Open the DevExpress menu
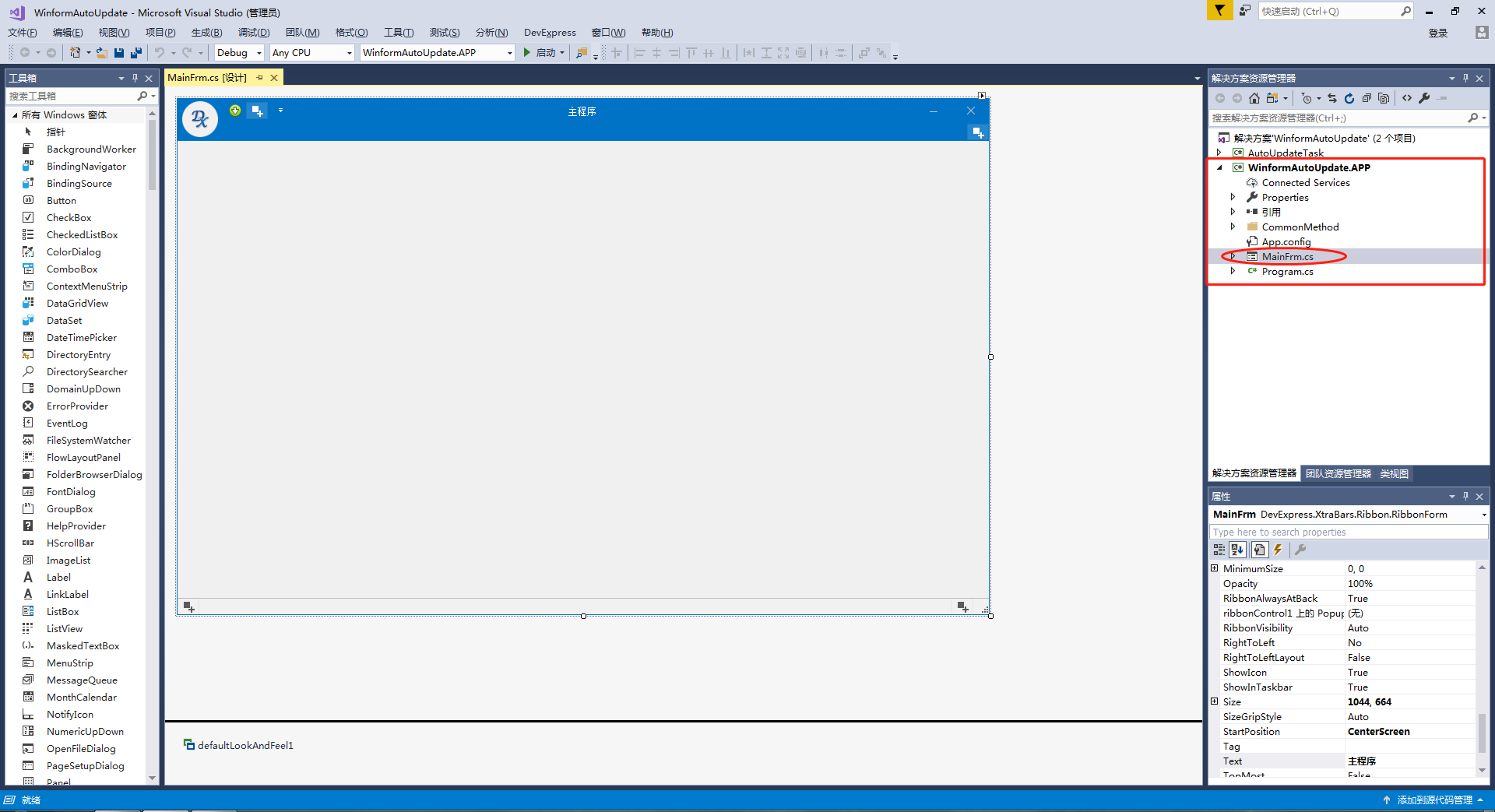This screenshot has height=812, width=1495. point(550,32)
